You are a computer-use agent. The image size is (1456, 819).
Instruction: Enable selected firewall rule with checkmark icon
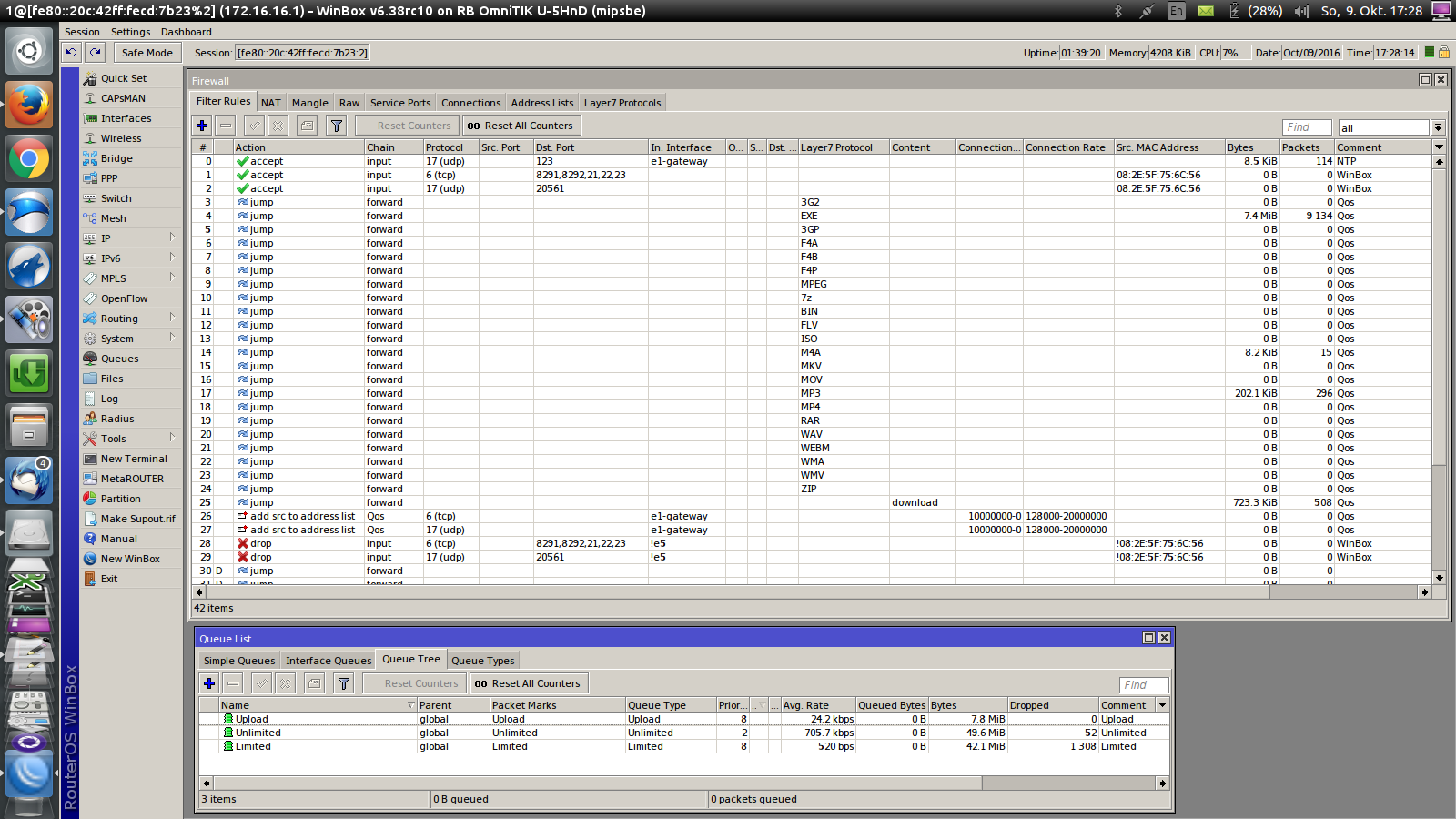[255, 126]
